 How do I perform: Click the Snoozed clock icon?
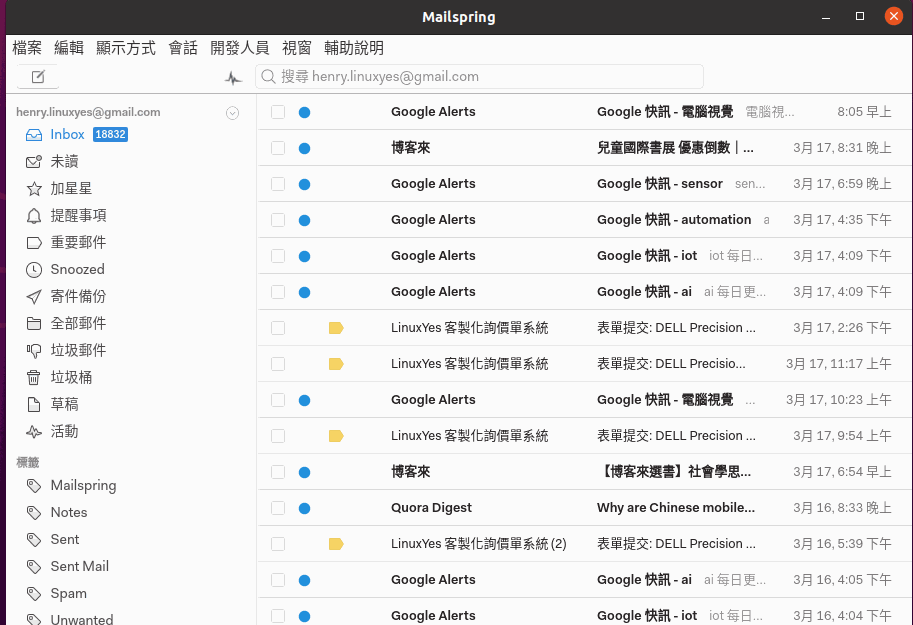[34, 270]
